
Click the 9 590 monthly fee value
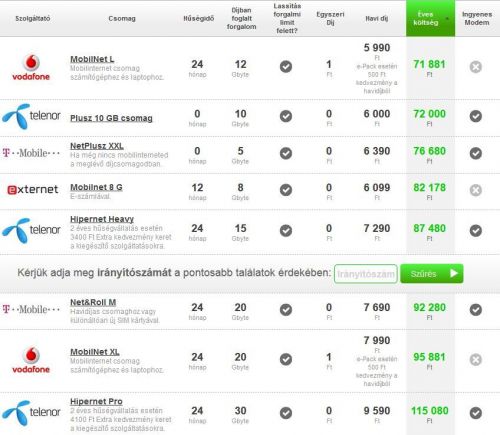[377, 411]
